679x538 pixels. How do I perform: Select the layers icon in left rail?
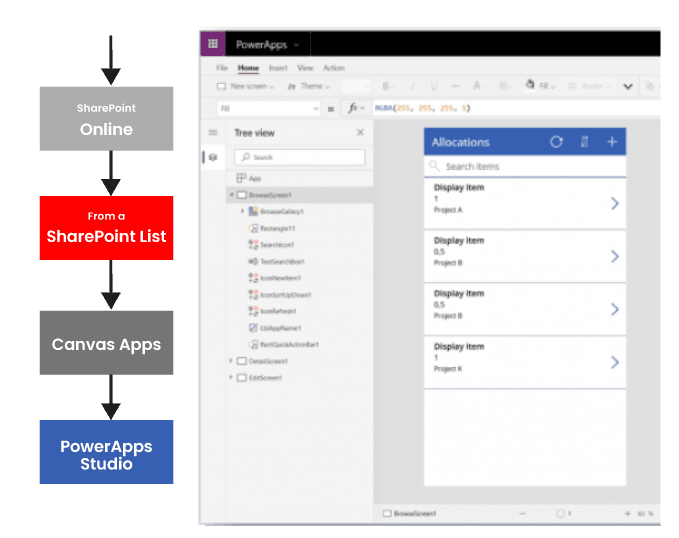click(212, 157)
